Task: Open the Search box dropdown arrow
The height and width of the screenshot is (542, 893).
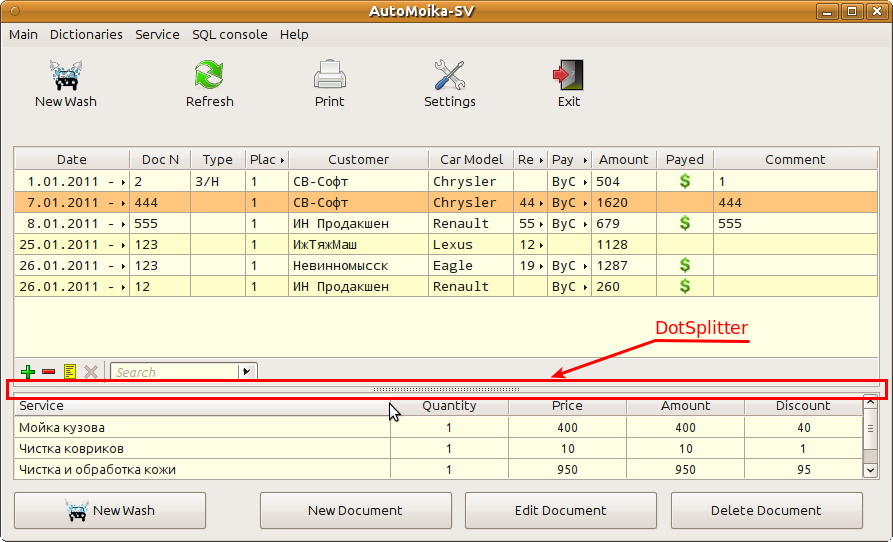Action: click(246, 372)
